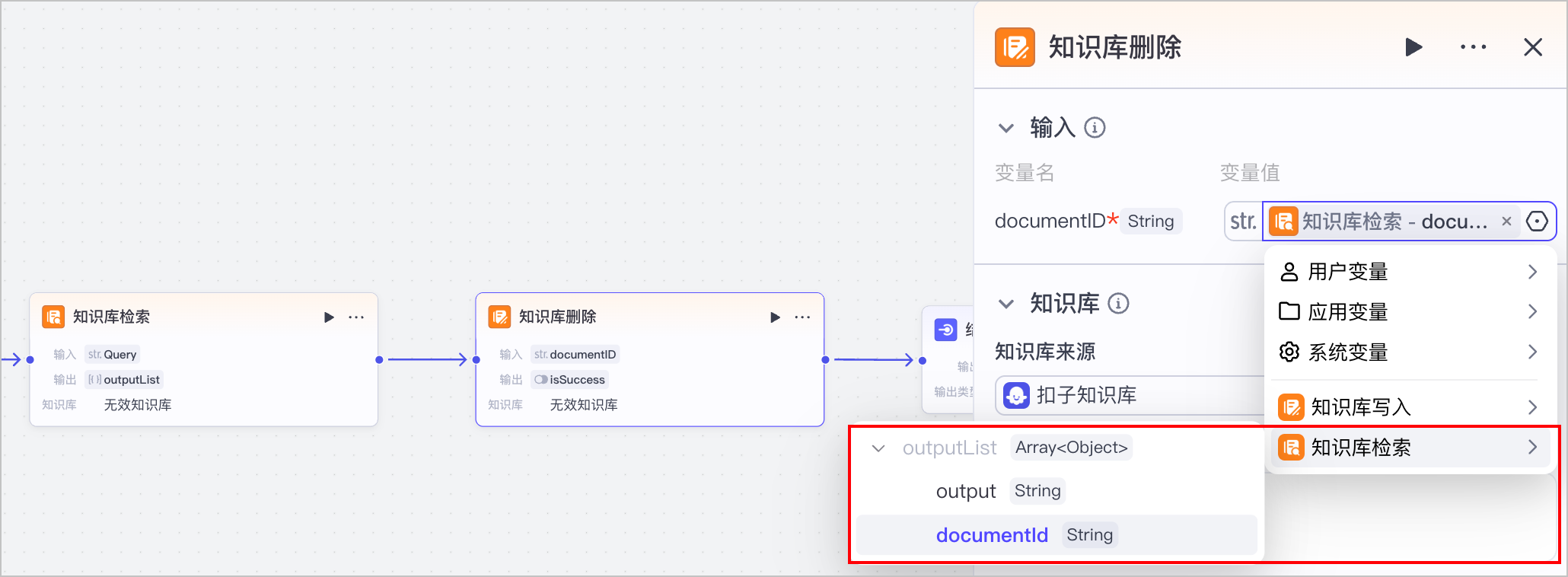Show info tooltip next to 知识库 heading

click(x=1118, y=303)
